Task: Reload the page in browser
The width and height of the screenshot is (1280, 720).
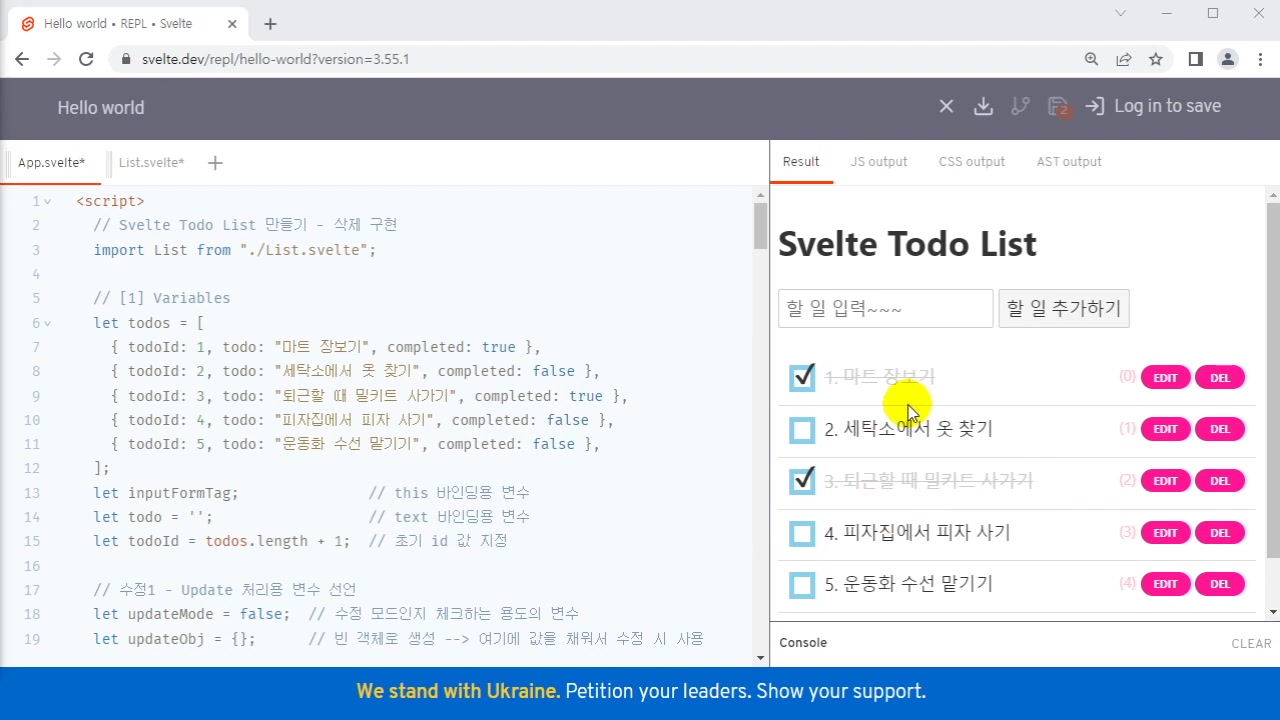Action: [x=86, y=59]
